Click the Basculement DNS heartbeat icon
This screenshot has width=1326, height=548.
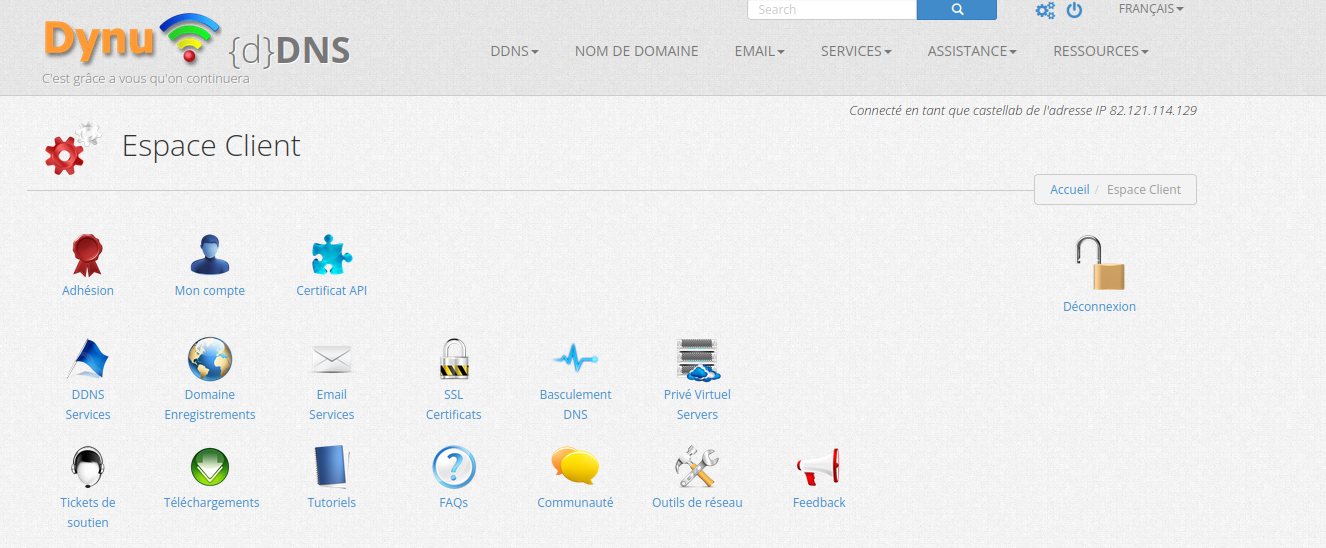point(575,359)
